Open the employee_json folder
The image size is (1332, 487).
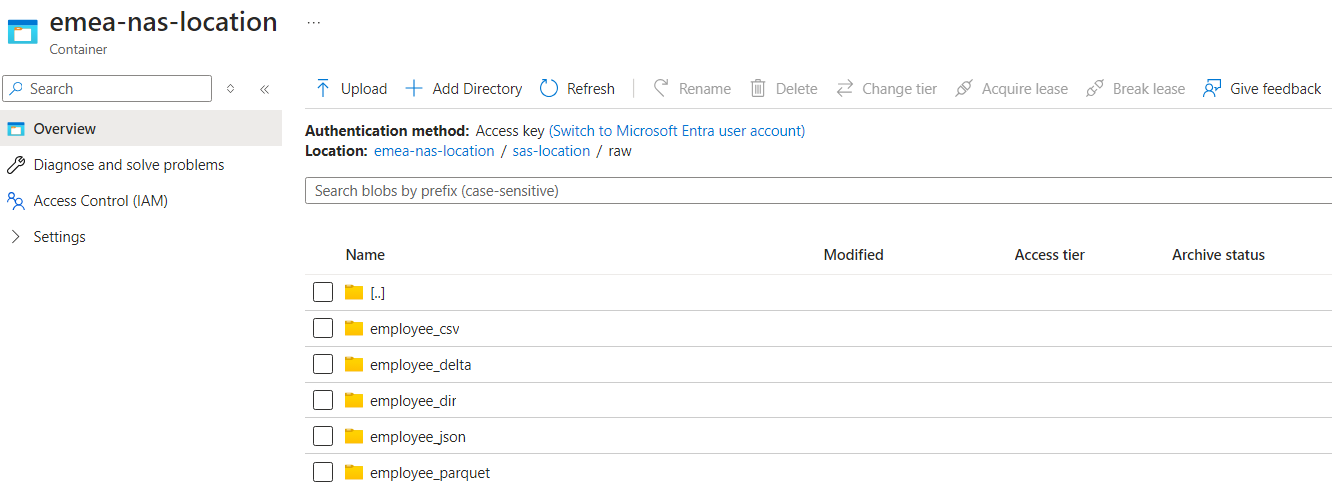[x=417, y=437]
